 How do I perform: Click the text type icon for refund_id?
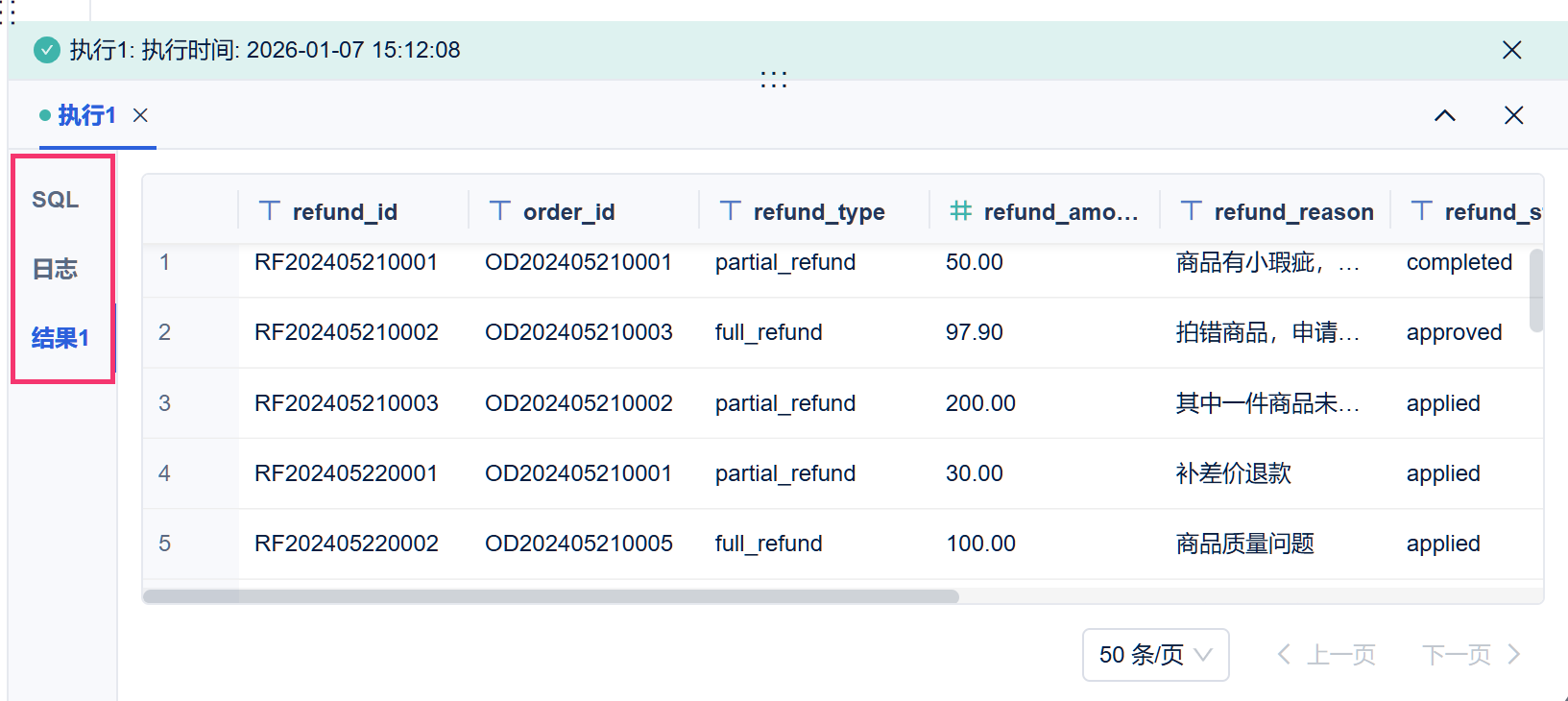pyautogui.click(x=270, y=211)
